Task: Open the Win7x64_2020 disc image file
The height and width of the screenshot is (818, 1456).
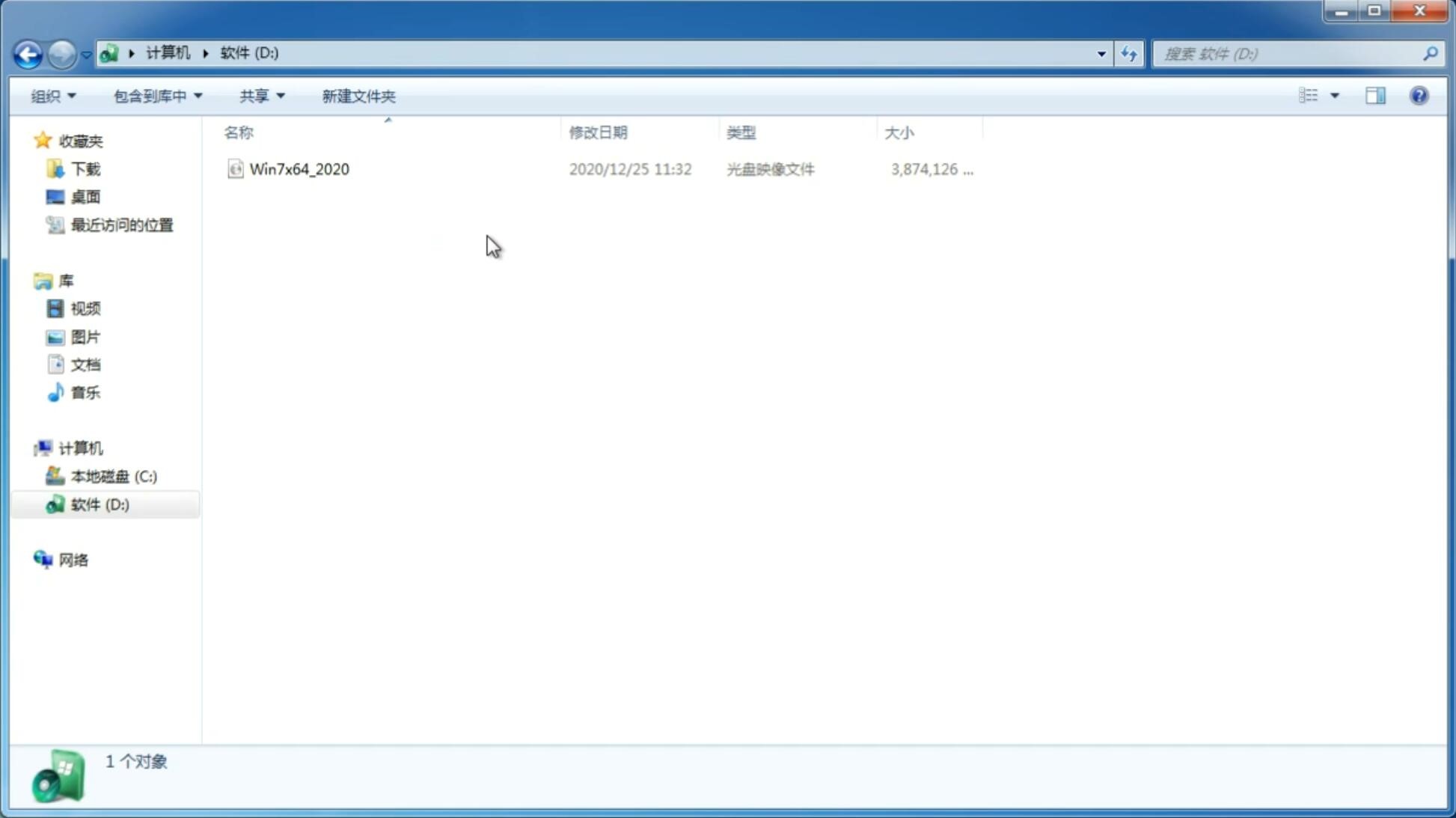Action: pyautogui.click(x=300, y=169)
